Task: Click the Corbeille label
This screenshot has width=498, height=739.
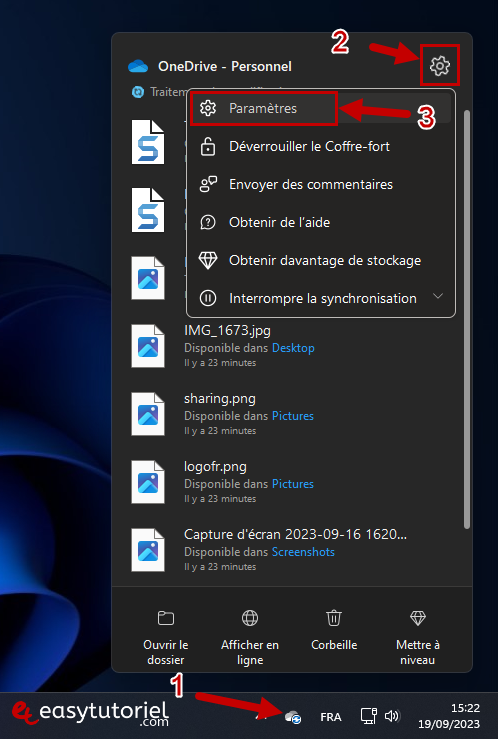Action: [334, 645]
